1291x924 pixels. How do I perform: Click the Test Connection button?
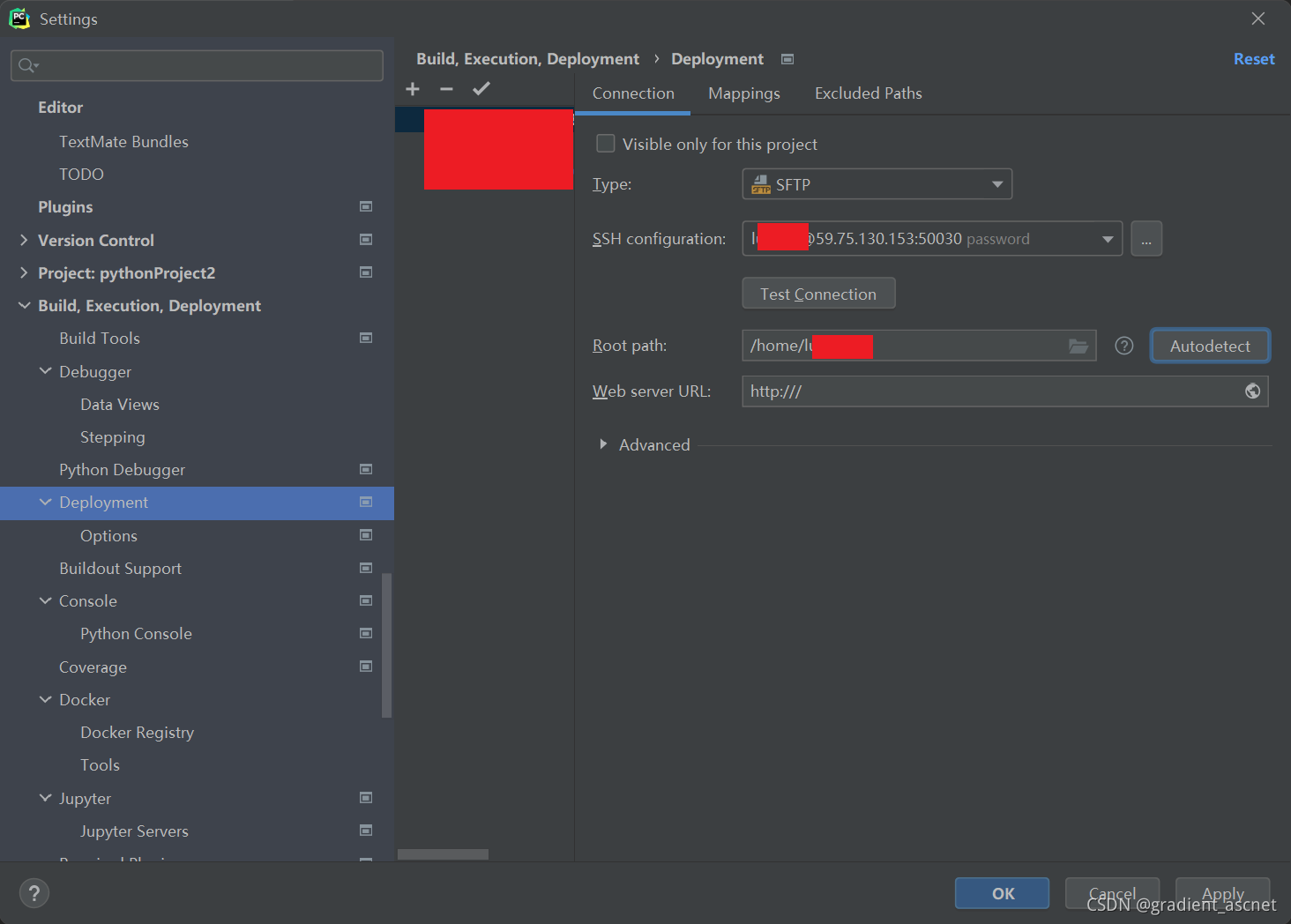(x=818, y=294)
